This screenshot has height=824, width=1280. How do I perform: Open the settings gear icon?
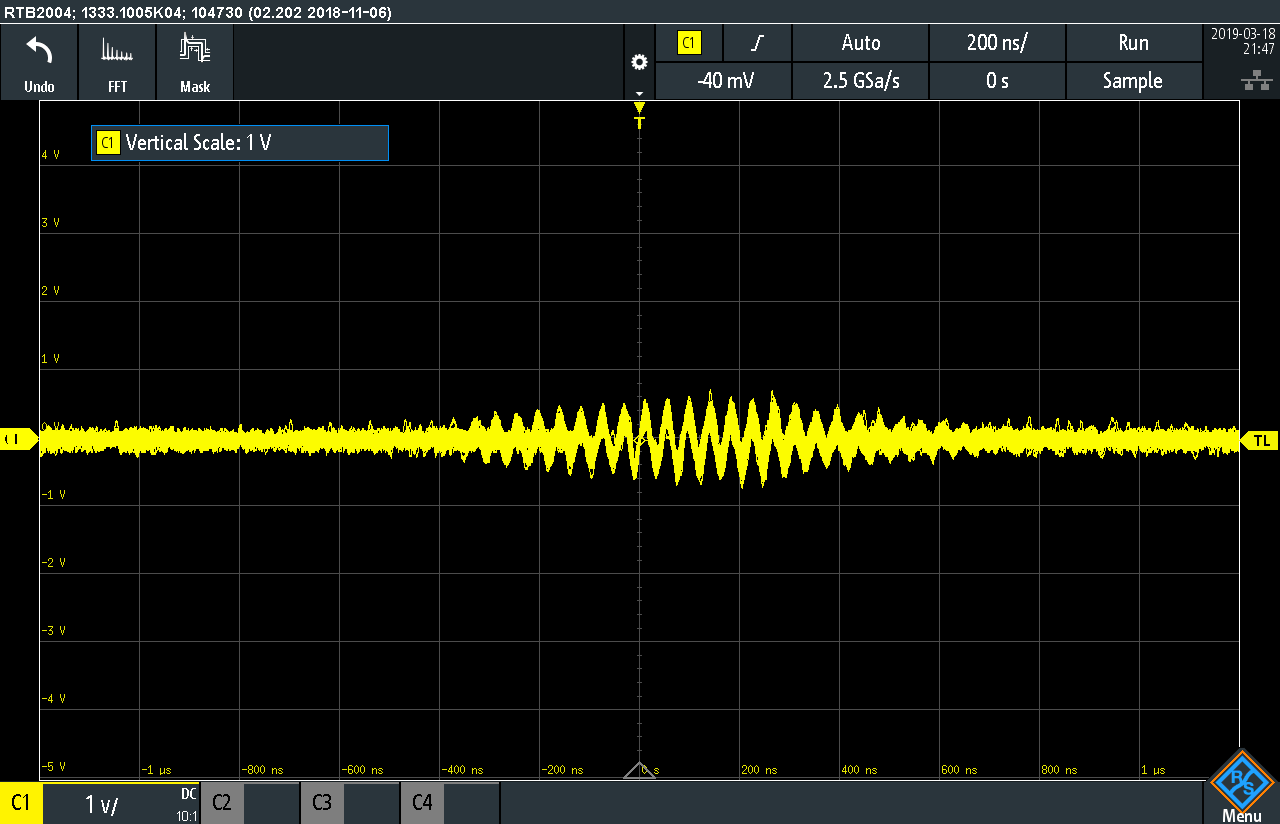(x=639, y=62)
